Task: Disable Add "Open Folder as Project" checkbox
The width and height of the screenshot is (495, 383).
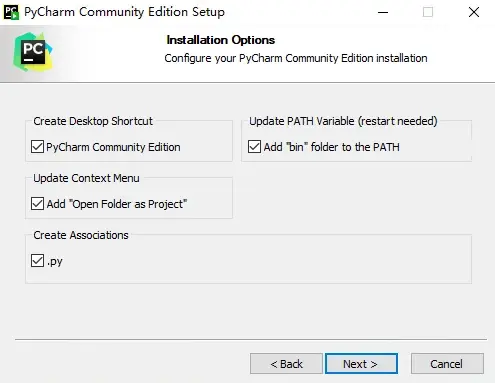Action: [37, 204]
